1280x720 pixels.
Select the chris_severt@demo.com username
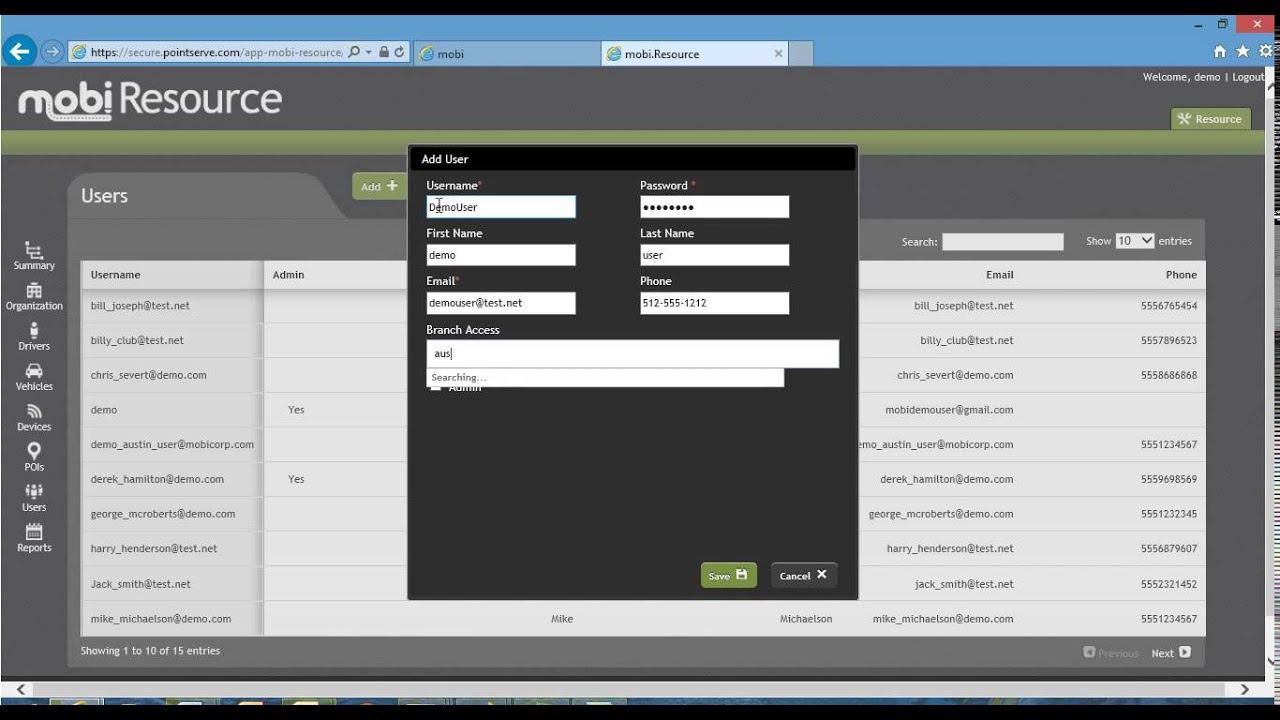coord(148,375)
